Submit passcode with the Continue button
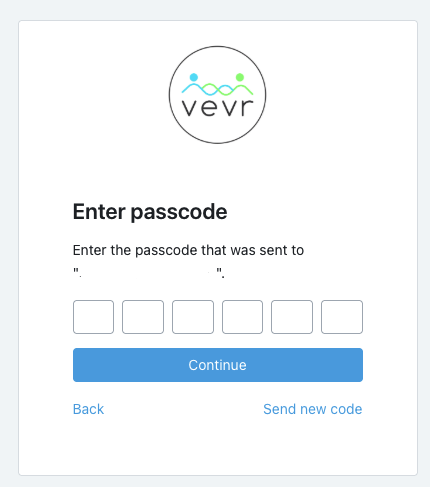This screenshot has height=487, width=430. click(x=218, y=365)
